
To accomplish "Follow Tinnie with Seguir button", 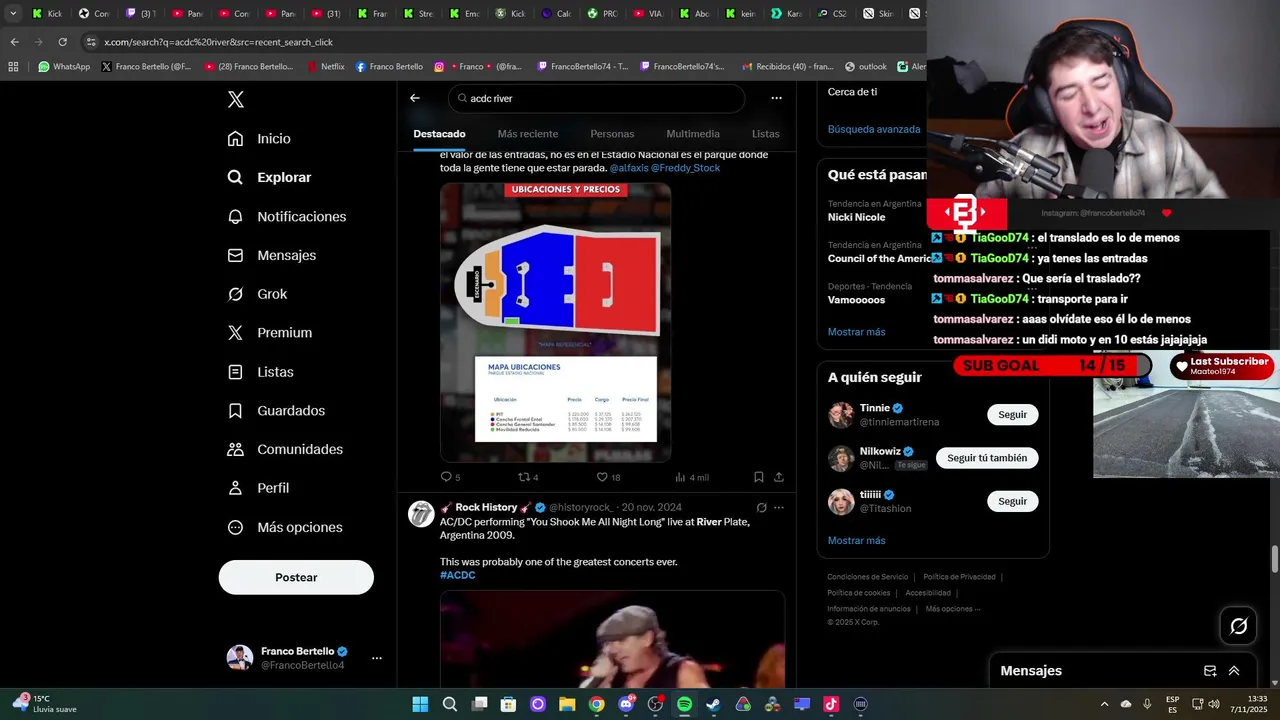I will pyautogui.click(x=1012, y=415).
